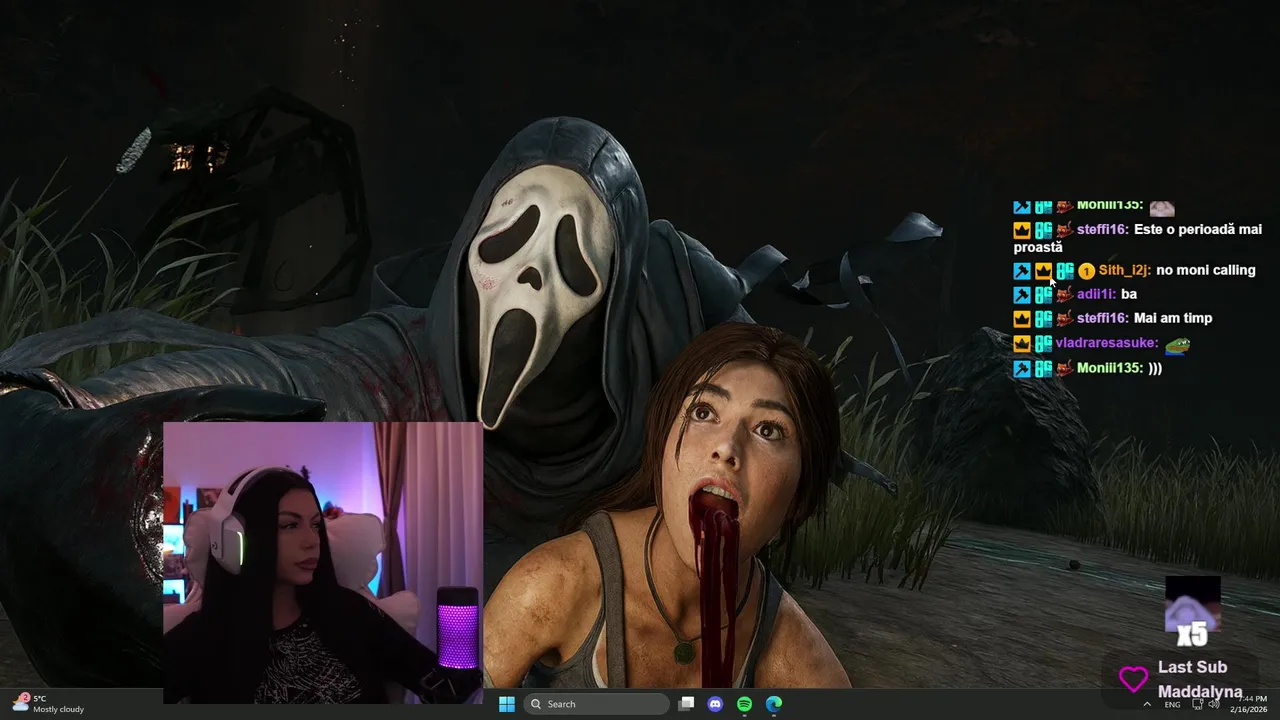The height and width of the screenshot is (720, 1280).
Task: Click the taskbar Search box
Action: coord(597,704)
